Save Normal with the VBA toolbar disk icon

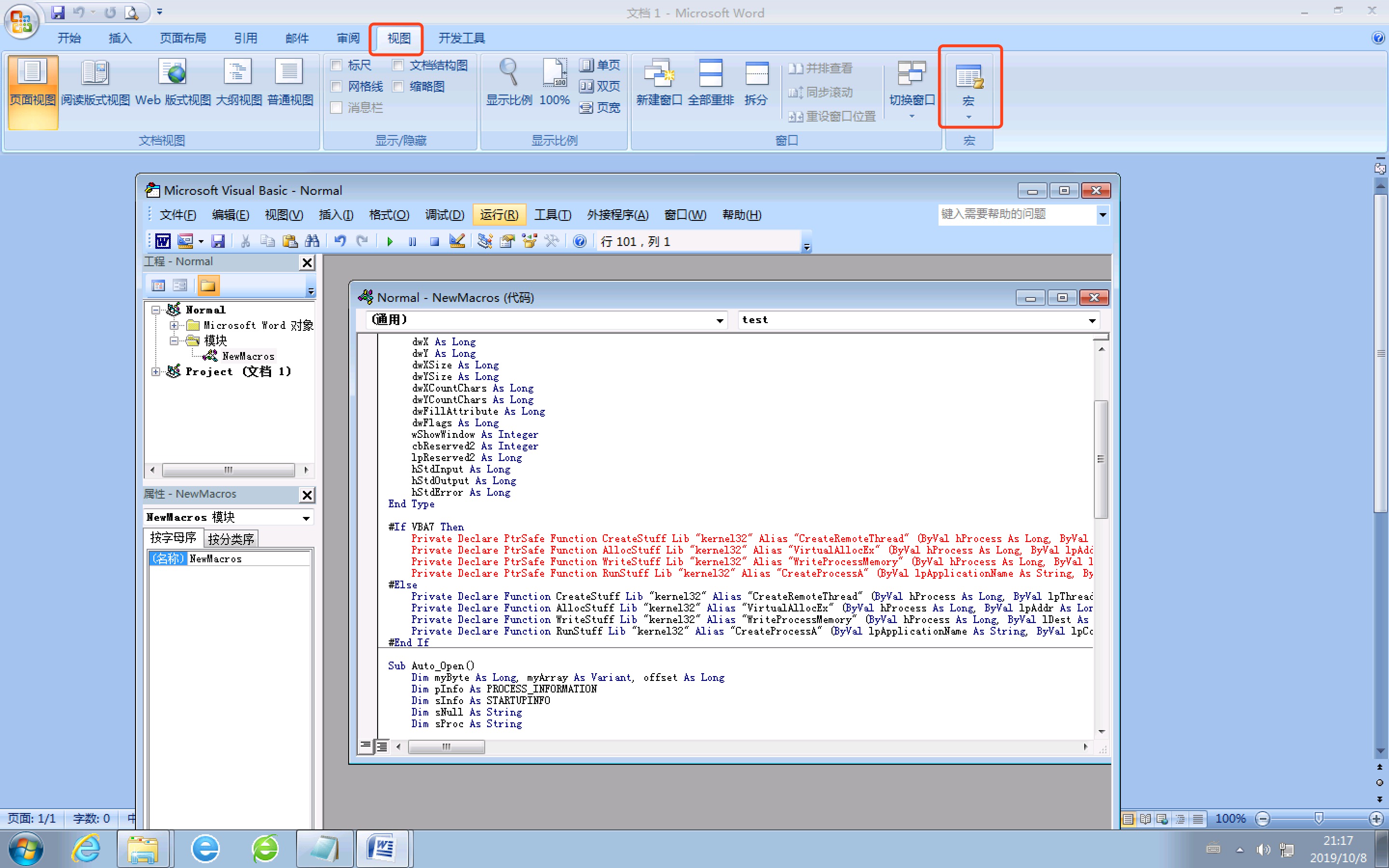[218, 241]
